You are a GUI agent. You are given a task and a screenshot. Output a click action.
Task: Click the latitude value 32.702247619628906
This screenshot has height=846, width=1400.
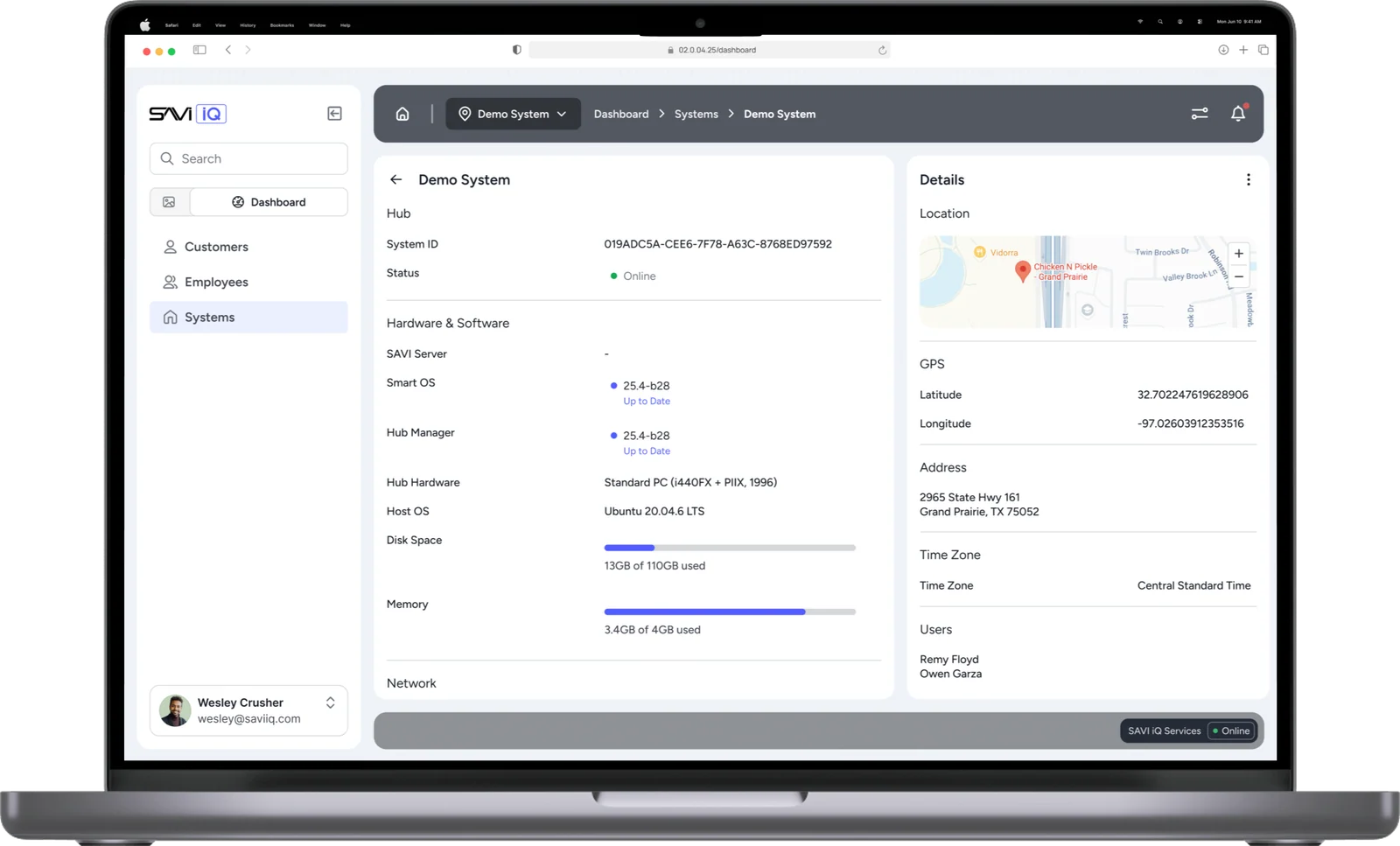1193,395
